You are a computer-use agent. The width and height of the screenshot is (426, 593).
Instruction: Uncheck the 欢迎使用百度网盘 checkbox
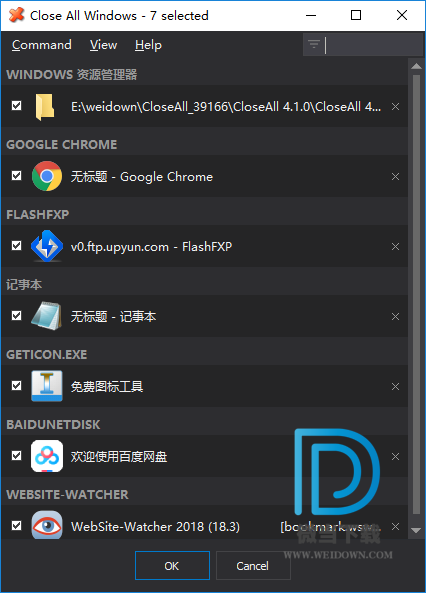tap(17, 455)
